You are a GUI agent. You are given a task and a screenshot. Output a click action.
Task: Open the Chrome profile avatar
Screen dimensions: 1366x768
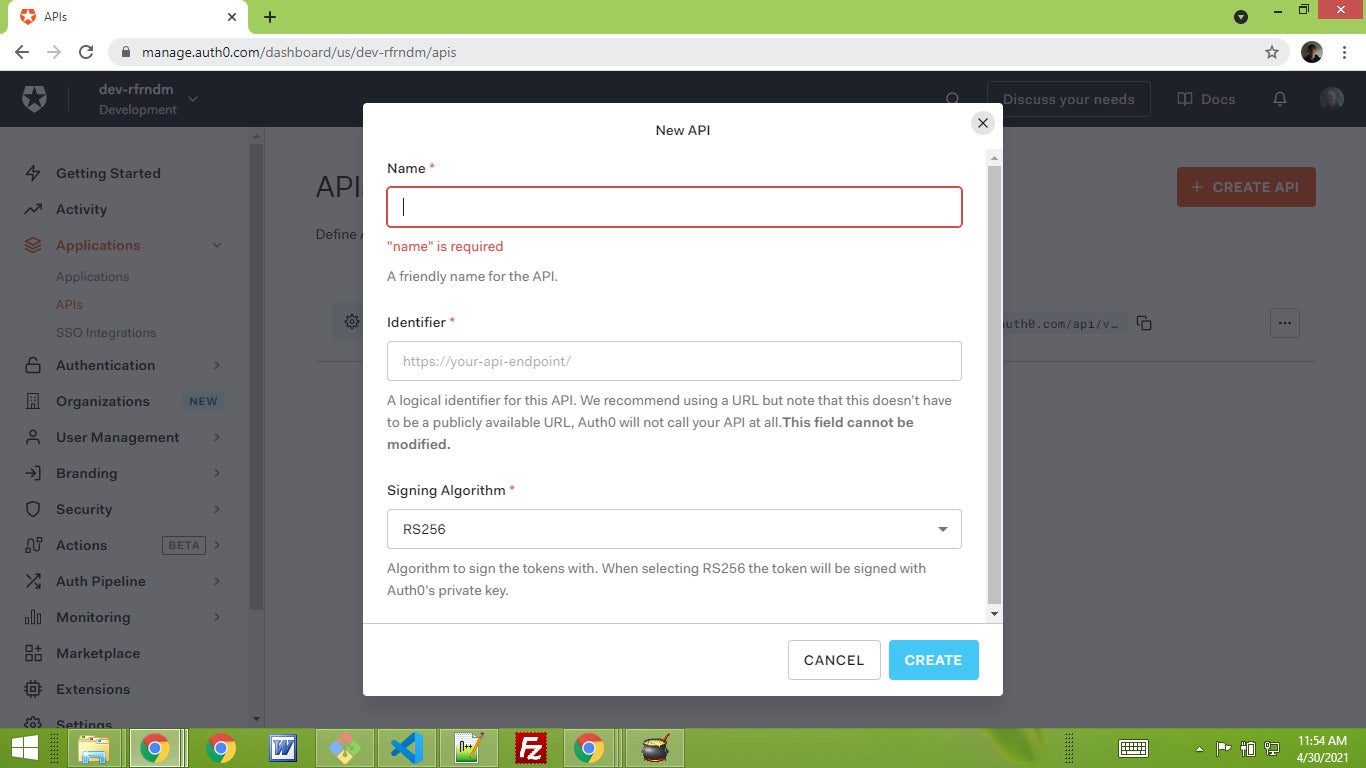[1312, 52]
